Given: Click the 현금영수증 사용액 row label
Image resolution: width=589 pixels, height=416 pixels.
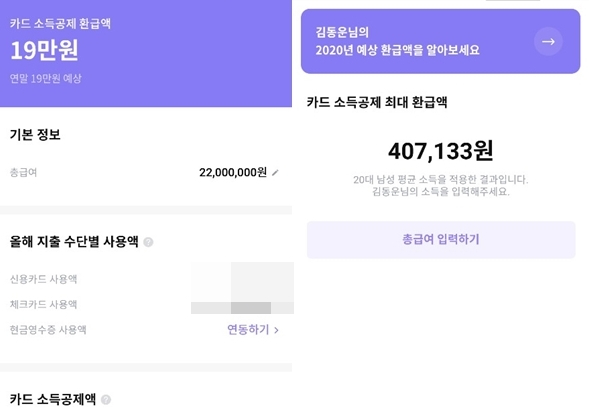Looking at the screenshot, I should tap(48, 330).
